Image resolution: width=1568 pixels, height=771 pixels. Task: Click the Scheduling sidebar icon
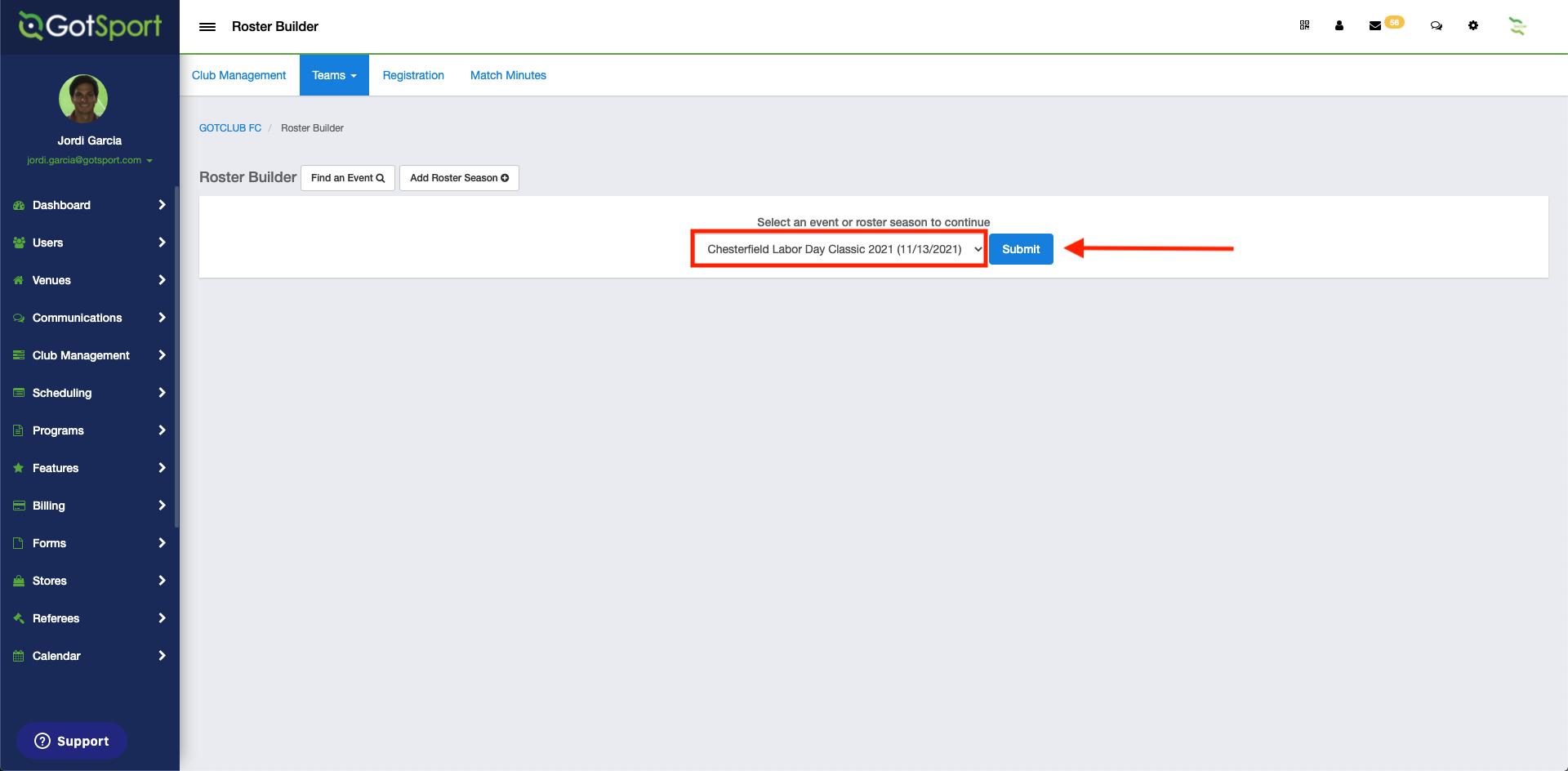19,393
